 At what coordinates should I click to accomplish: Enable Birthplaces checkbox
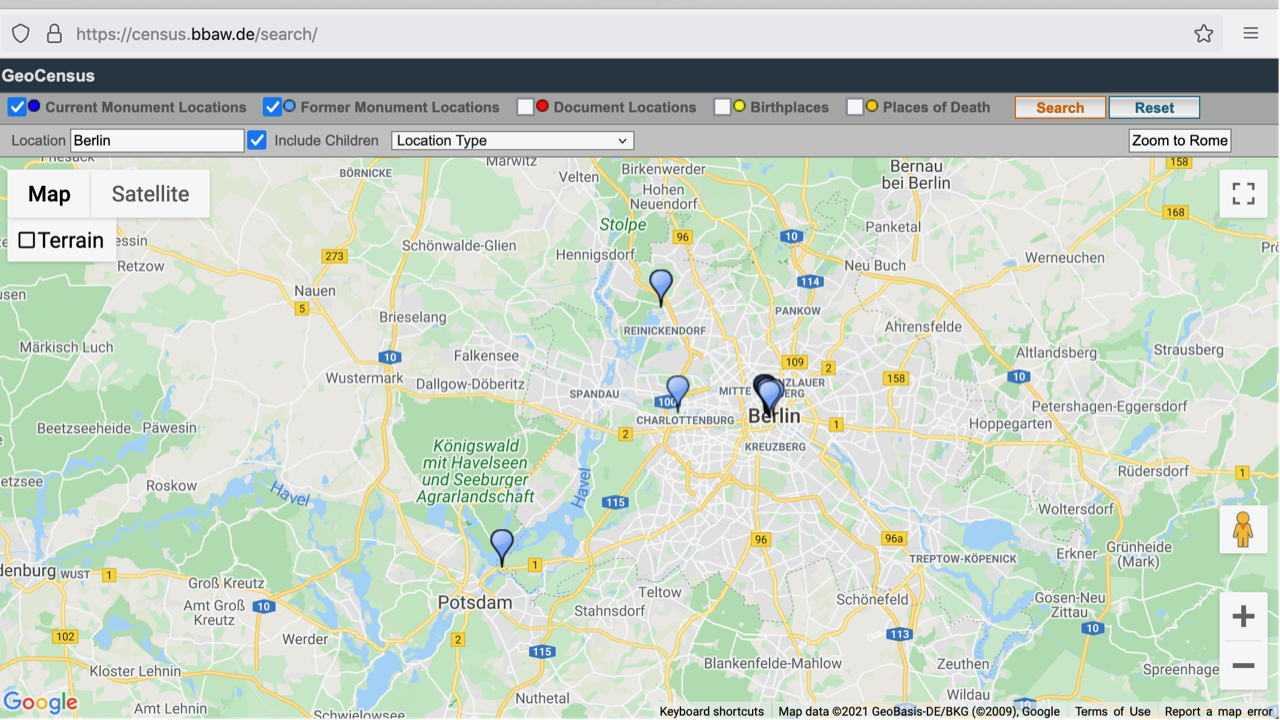[722, 107]
